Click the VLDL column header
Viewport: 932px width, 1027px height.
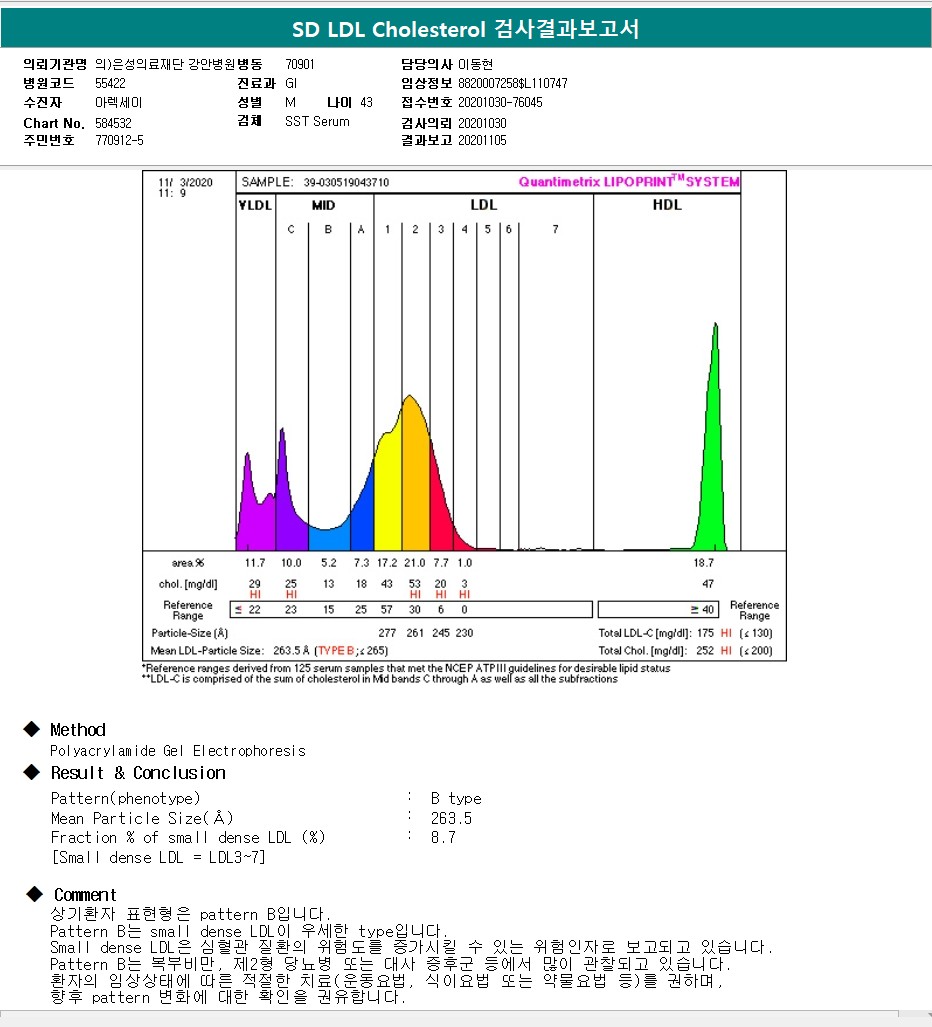[255, 205]
